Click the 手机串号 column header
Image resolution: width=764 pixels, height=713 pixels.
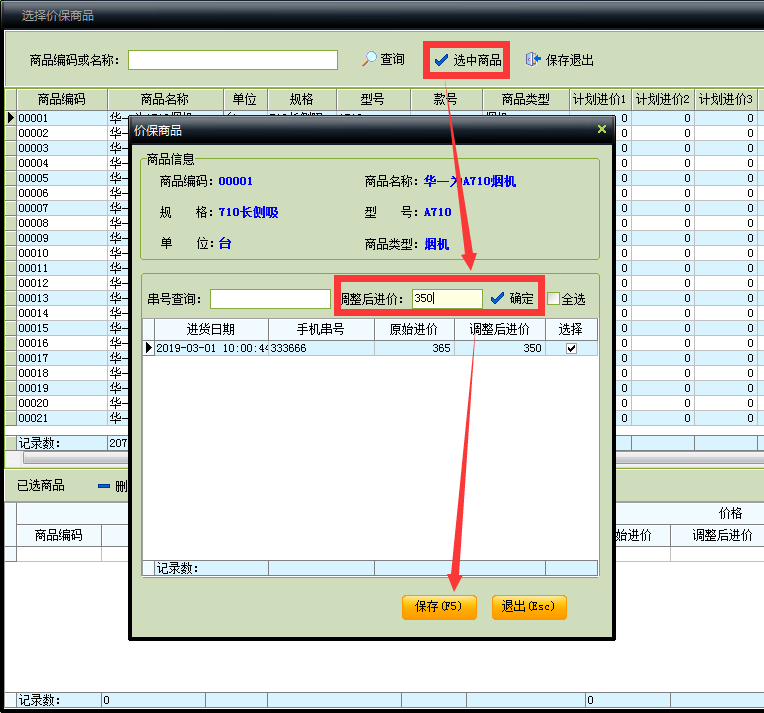(320, 329)
